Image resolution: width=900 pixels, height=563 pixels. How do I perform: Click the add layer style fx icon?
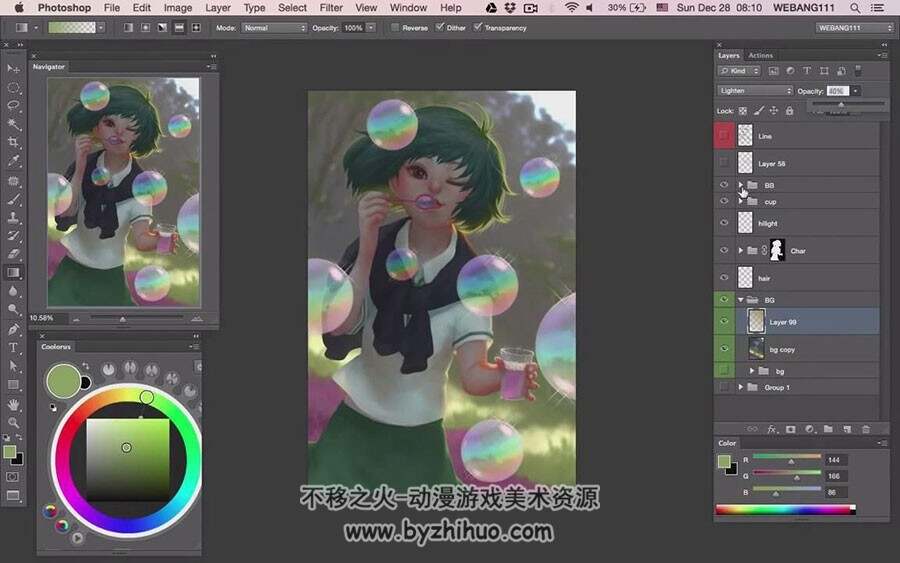(772, 429)
